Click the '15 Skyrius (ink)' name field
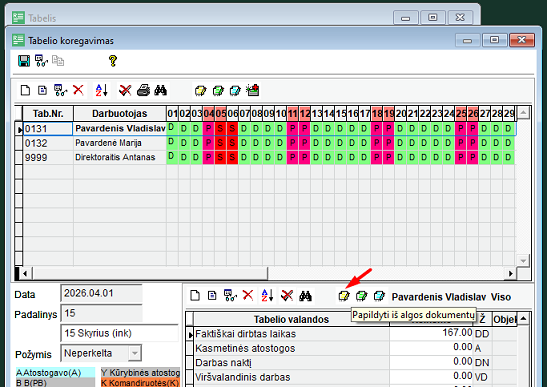 point(120,333)
